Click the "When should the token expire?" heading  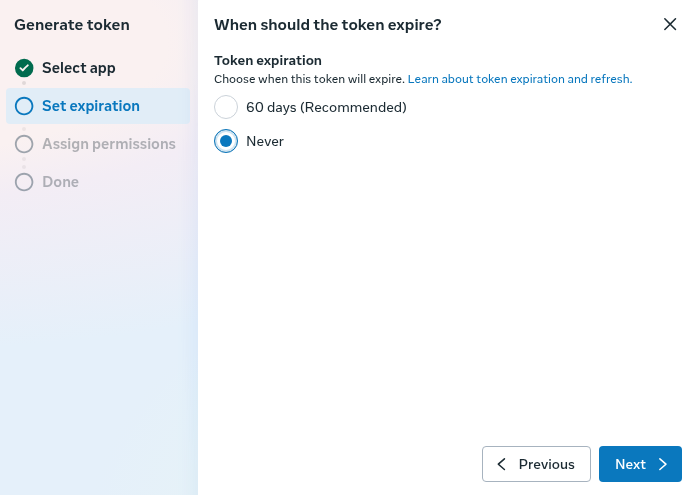[x=328, y=24]
